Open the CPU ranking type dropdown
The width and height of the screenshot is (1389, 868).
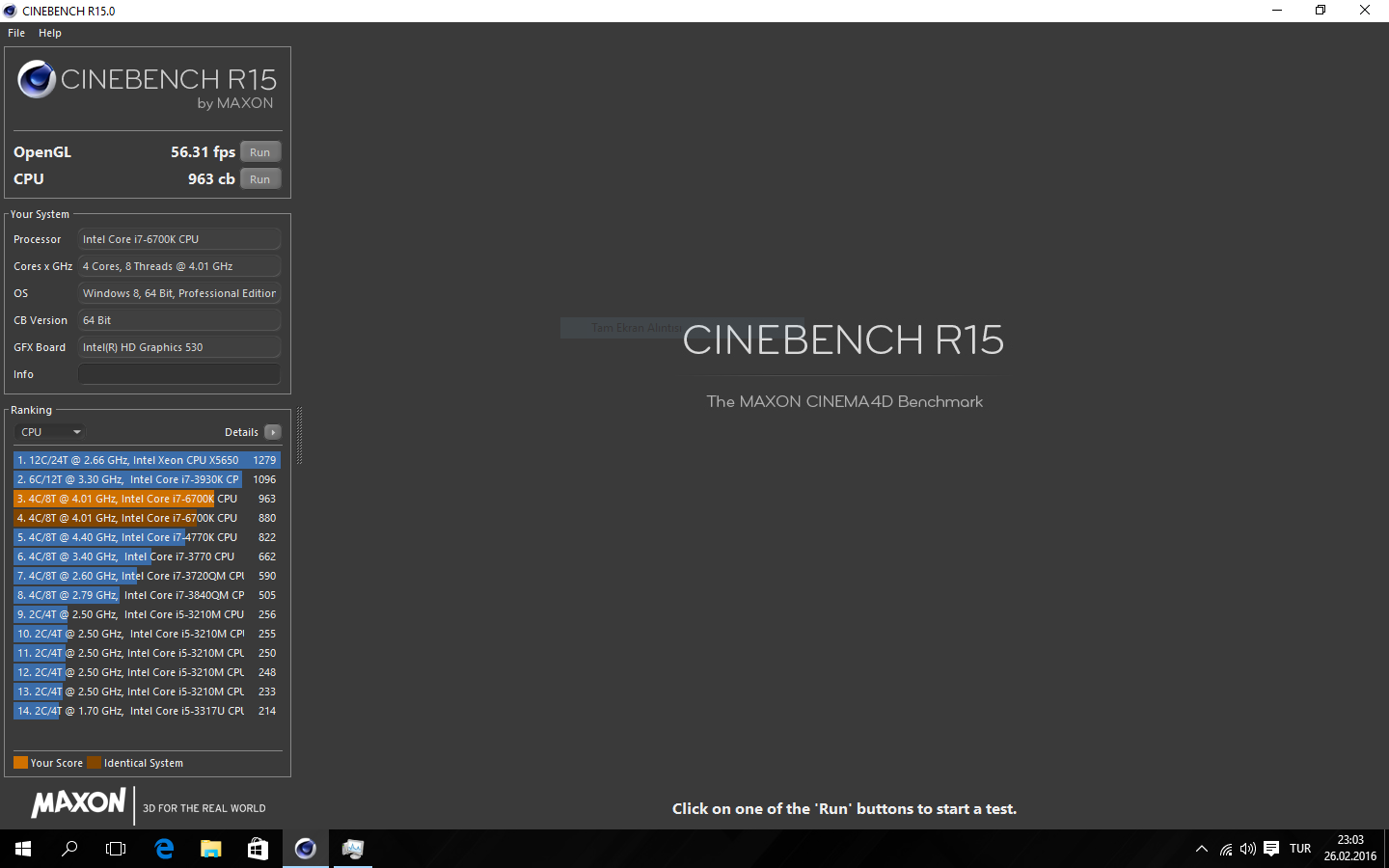click(x=50, y=432)
